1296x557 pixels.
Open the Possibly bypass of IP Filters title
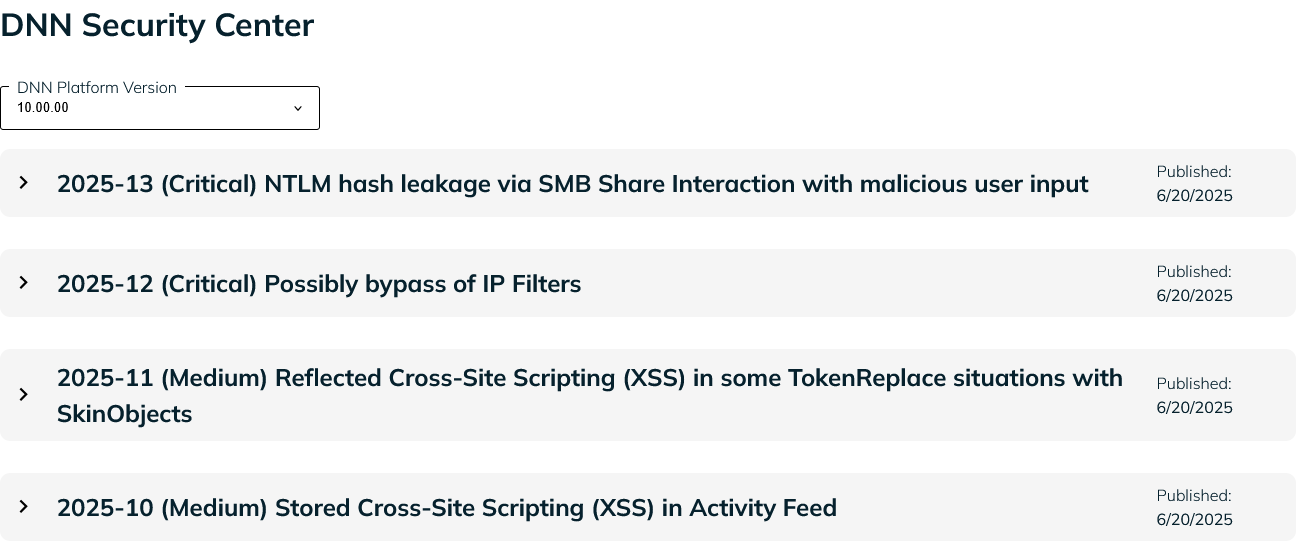pos(319,284)
